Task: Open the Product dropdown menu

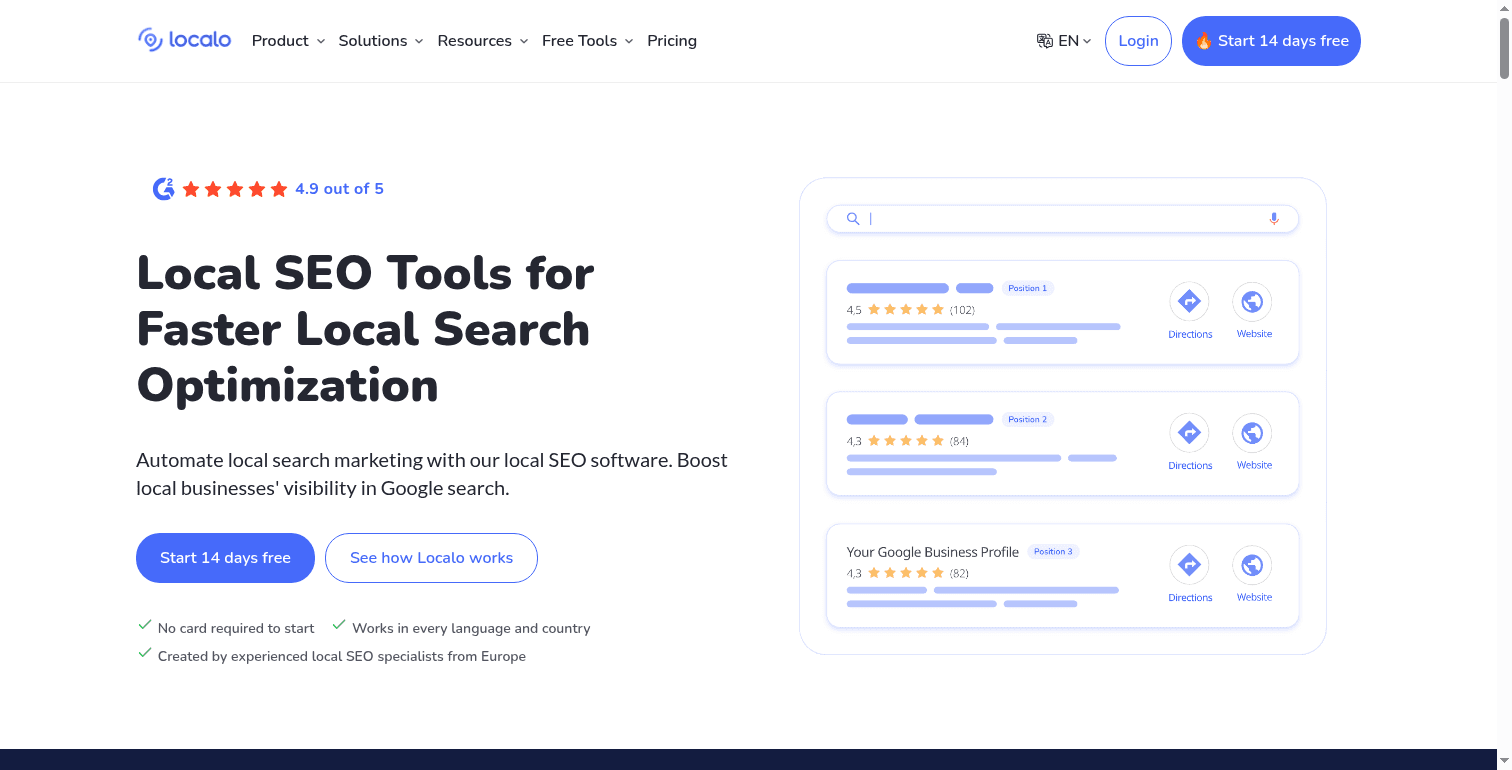Action: coord(288,41)
